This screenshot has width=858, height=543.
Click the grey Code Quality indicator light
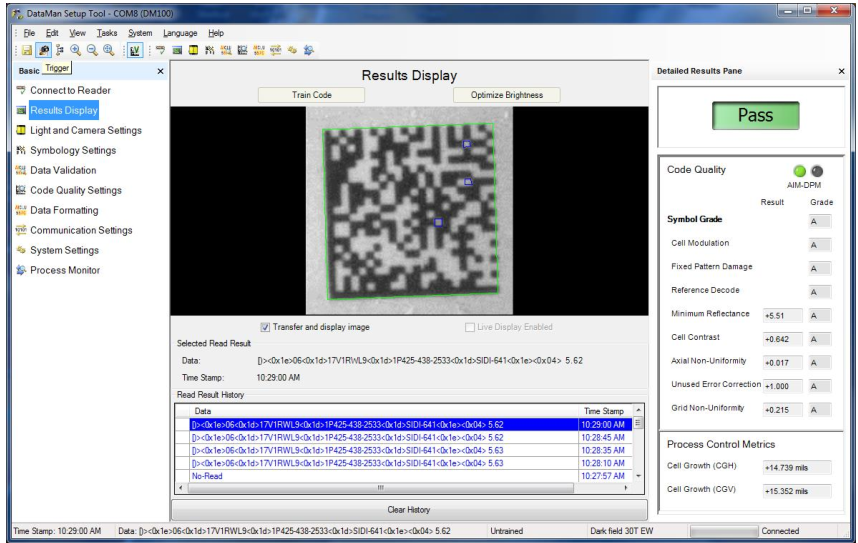[817, 171]
